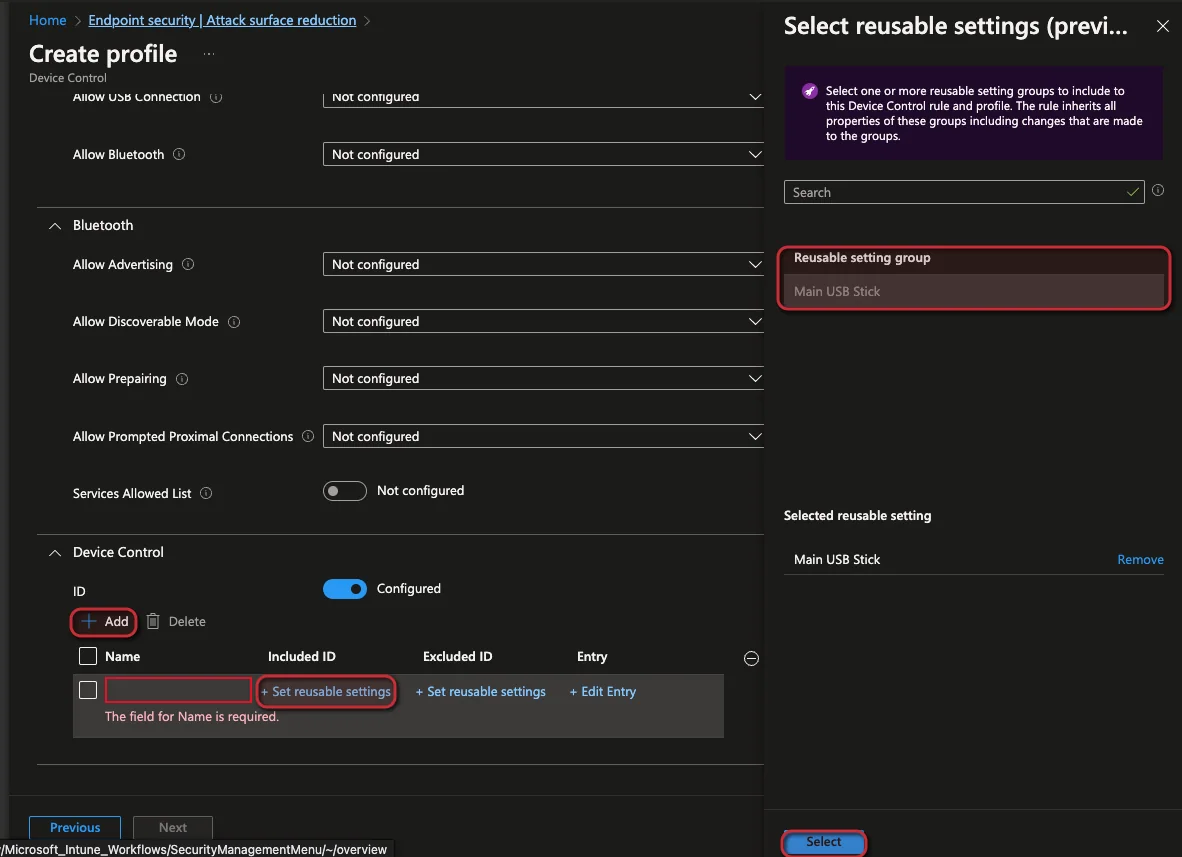Image resolution: width=1182 pixels, height=857 pixels.
Task: Click the Home breadcrumb link
Action: coord(47,20)
